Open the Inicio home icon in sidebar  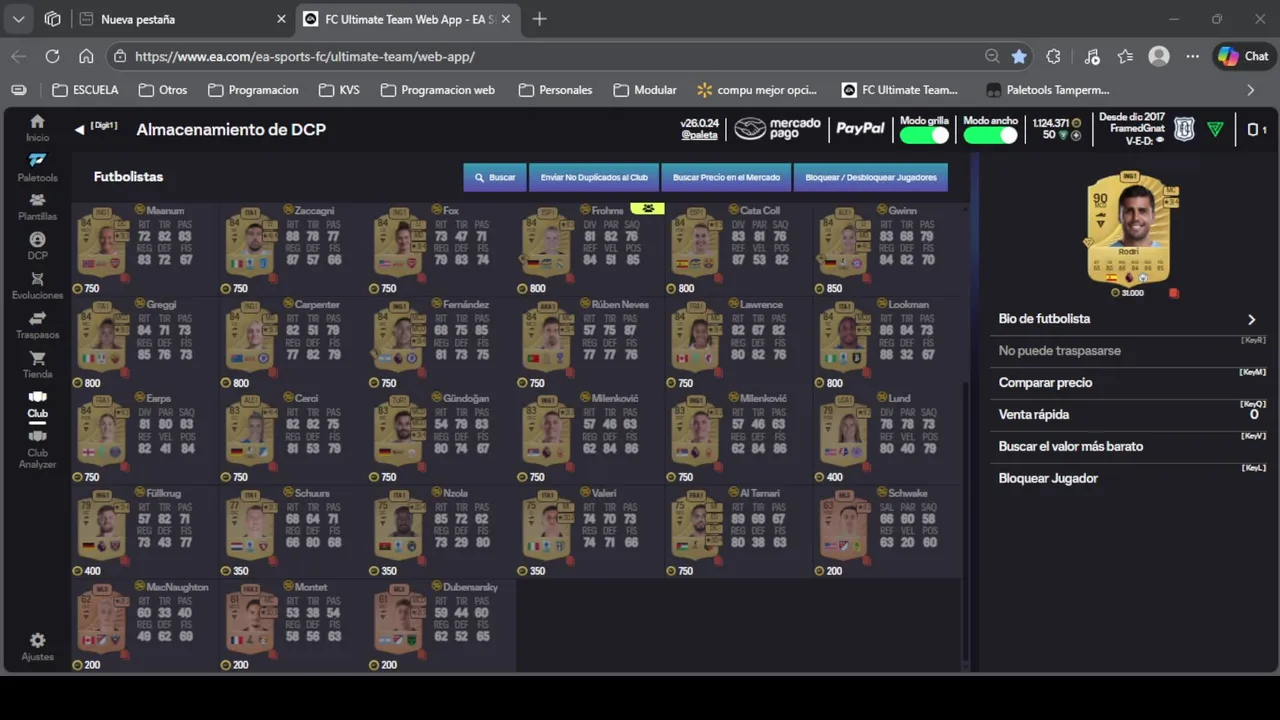[37, 127]
